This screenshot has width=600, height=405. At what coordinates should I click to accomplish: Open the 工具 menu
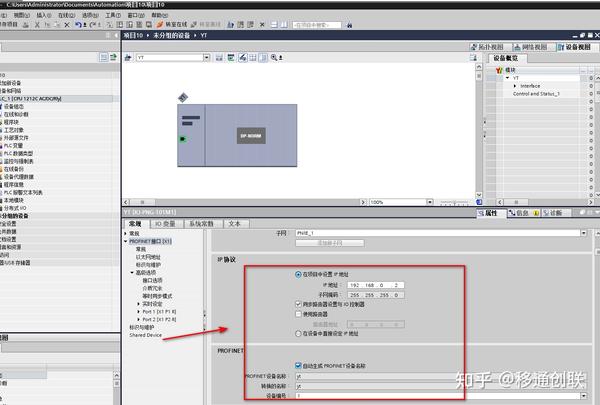113,15
